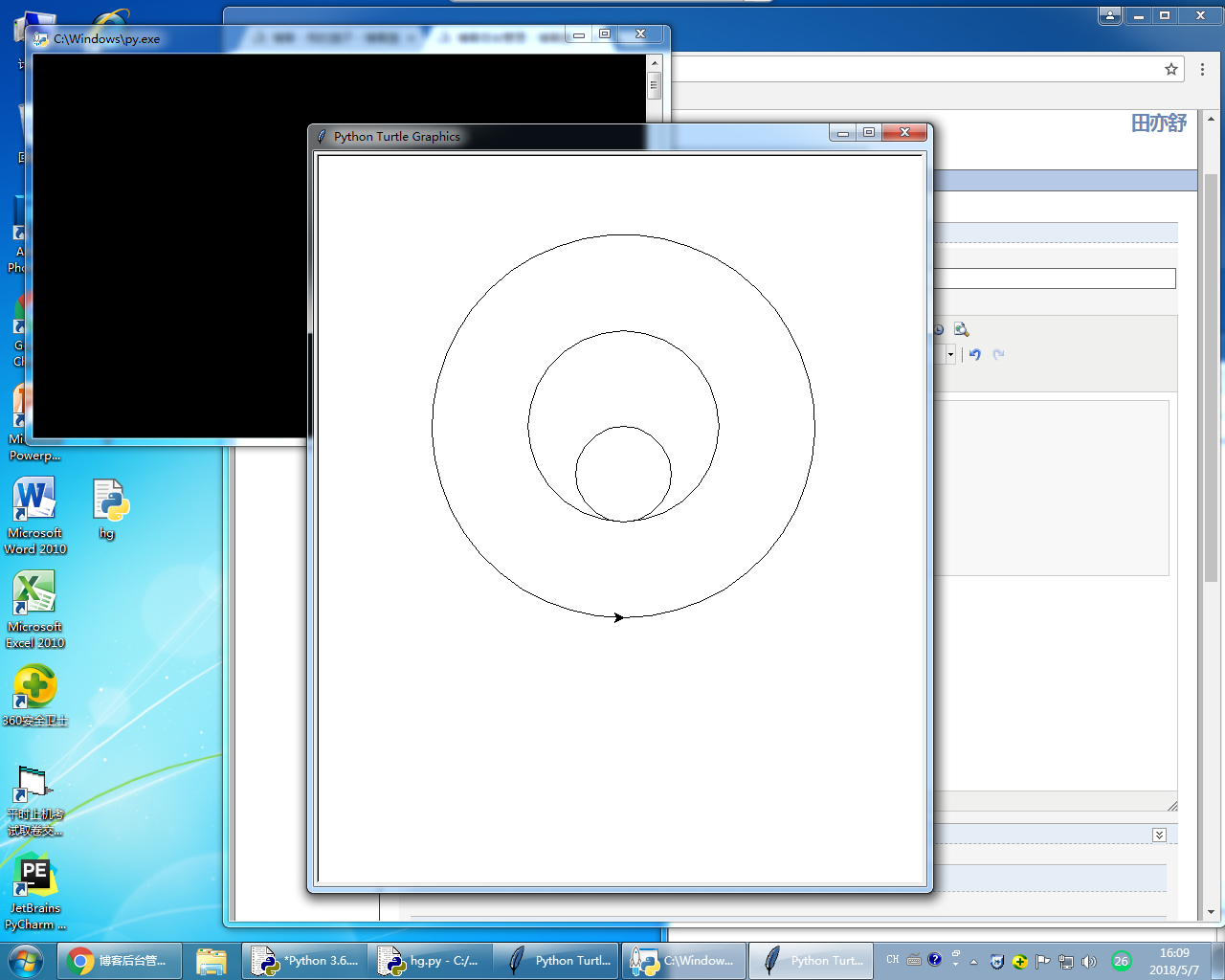Expand the collapsed section chevron in web page

point(1159,835)
